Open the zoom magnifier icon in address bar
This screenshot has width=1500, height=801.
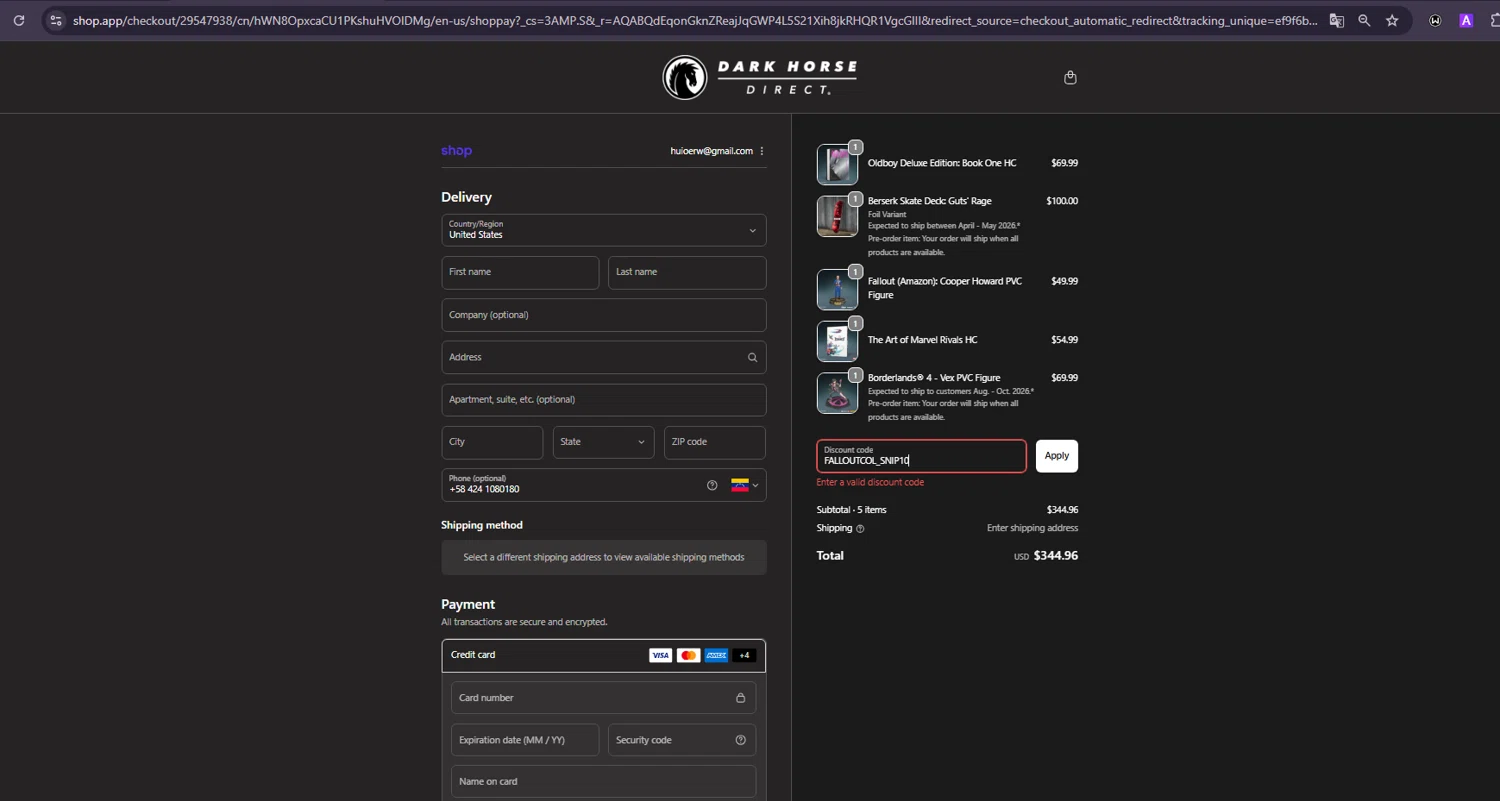[1364, 20]
